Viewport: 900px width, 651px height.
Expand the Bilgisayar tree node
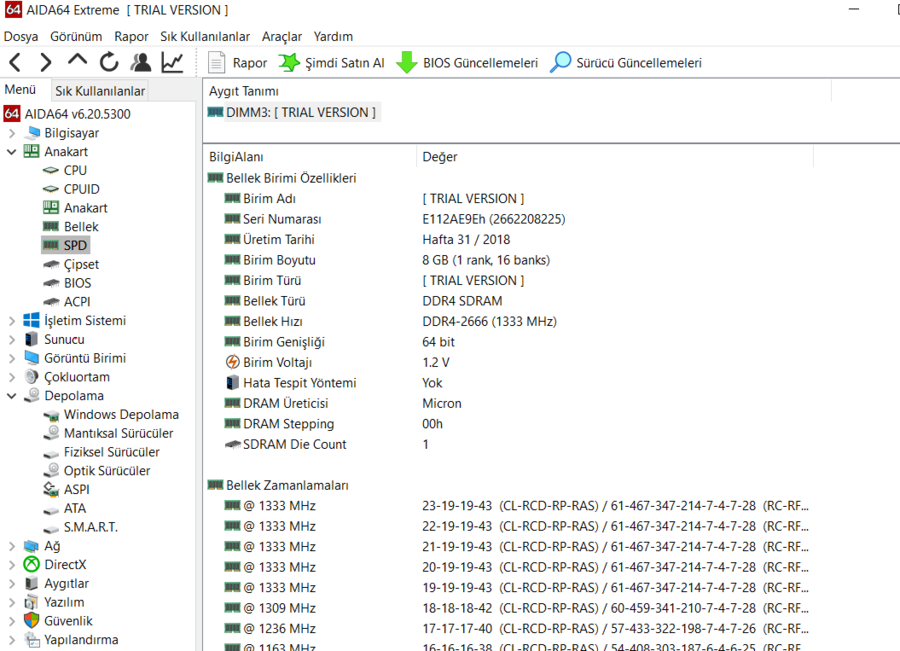point(12,133)
